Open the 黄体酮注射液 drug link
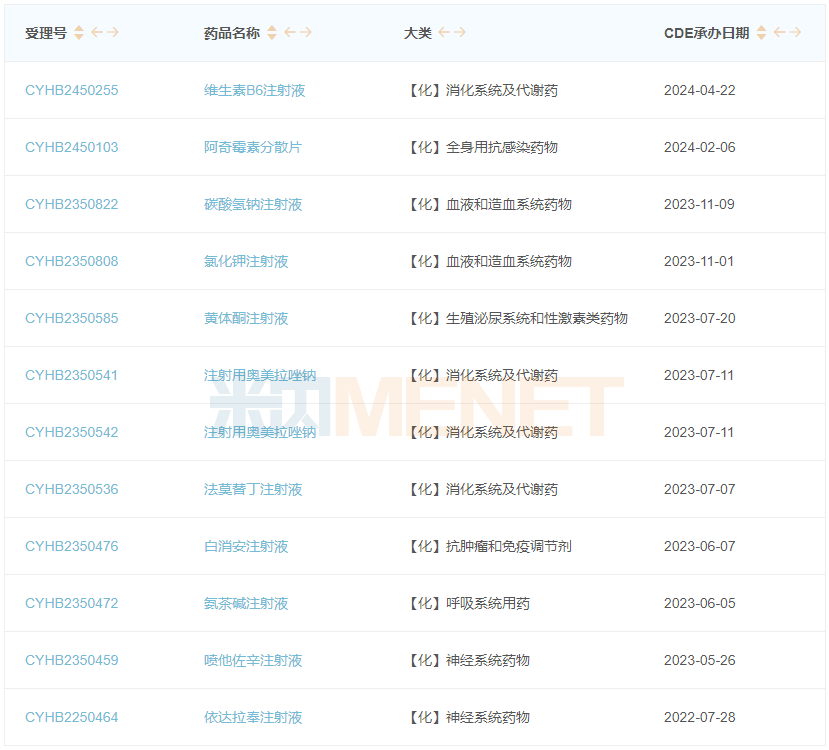829x750 pixels. [x=246, y=319]
